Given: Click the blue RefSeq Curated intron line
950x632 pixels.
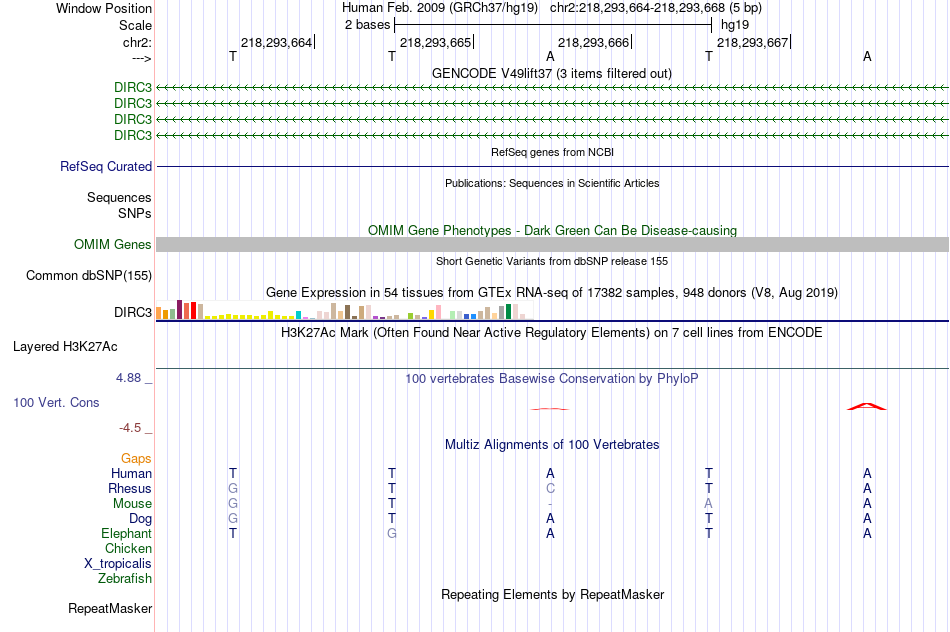Looking at the screenshot, I should (552, 166).
